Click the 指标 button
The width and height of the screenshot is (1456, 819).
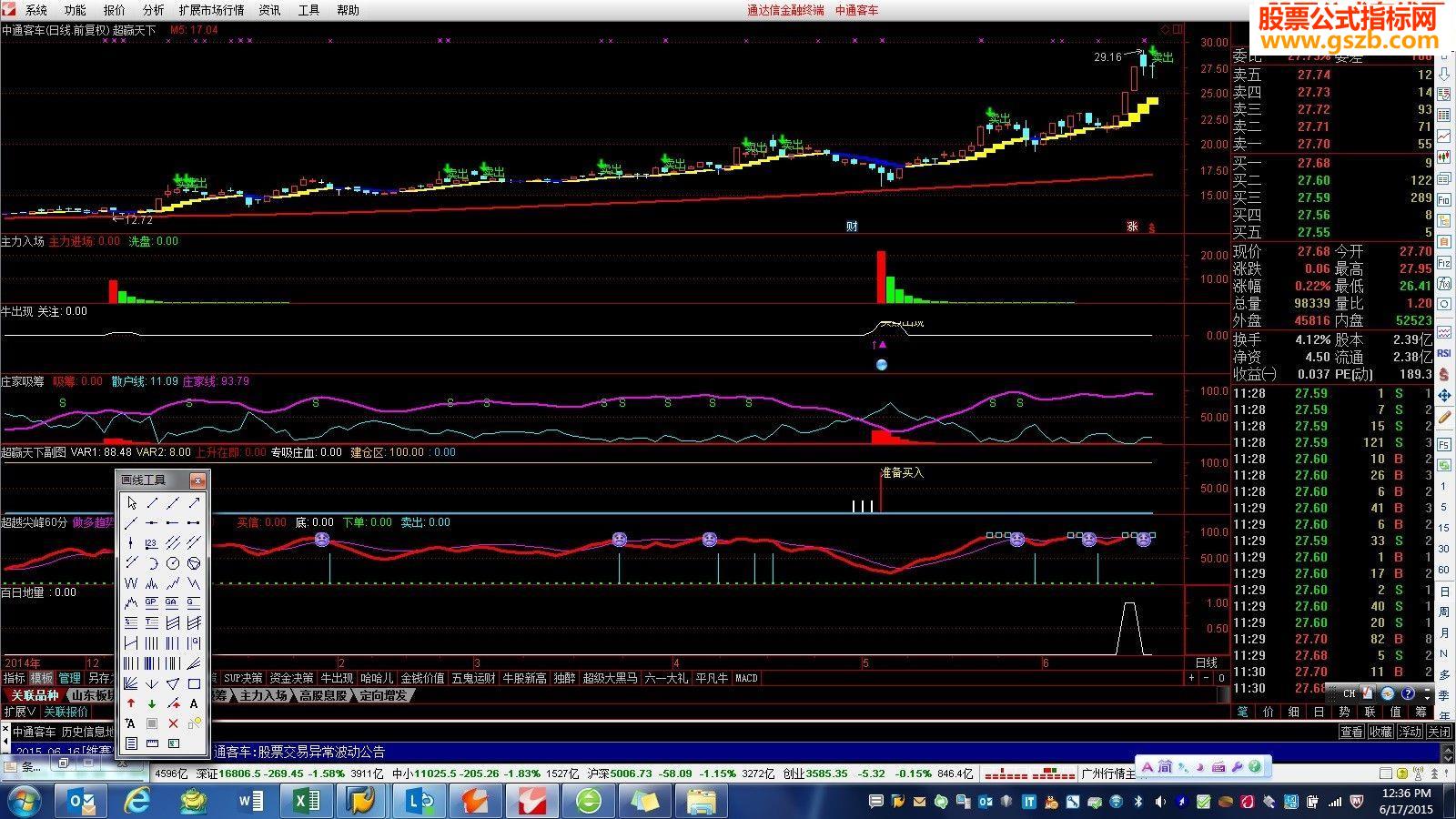pyautogui.click(x=14, y=678)
